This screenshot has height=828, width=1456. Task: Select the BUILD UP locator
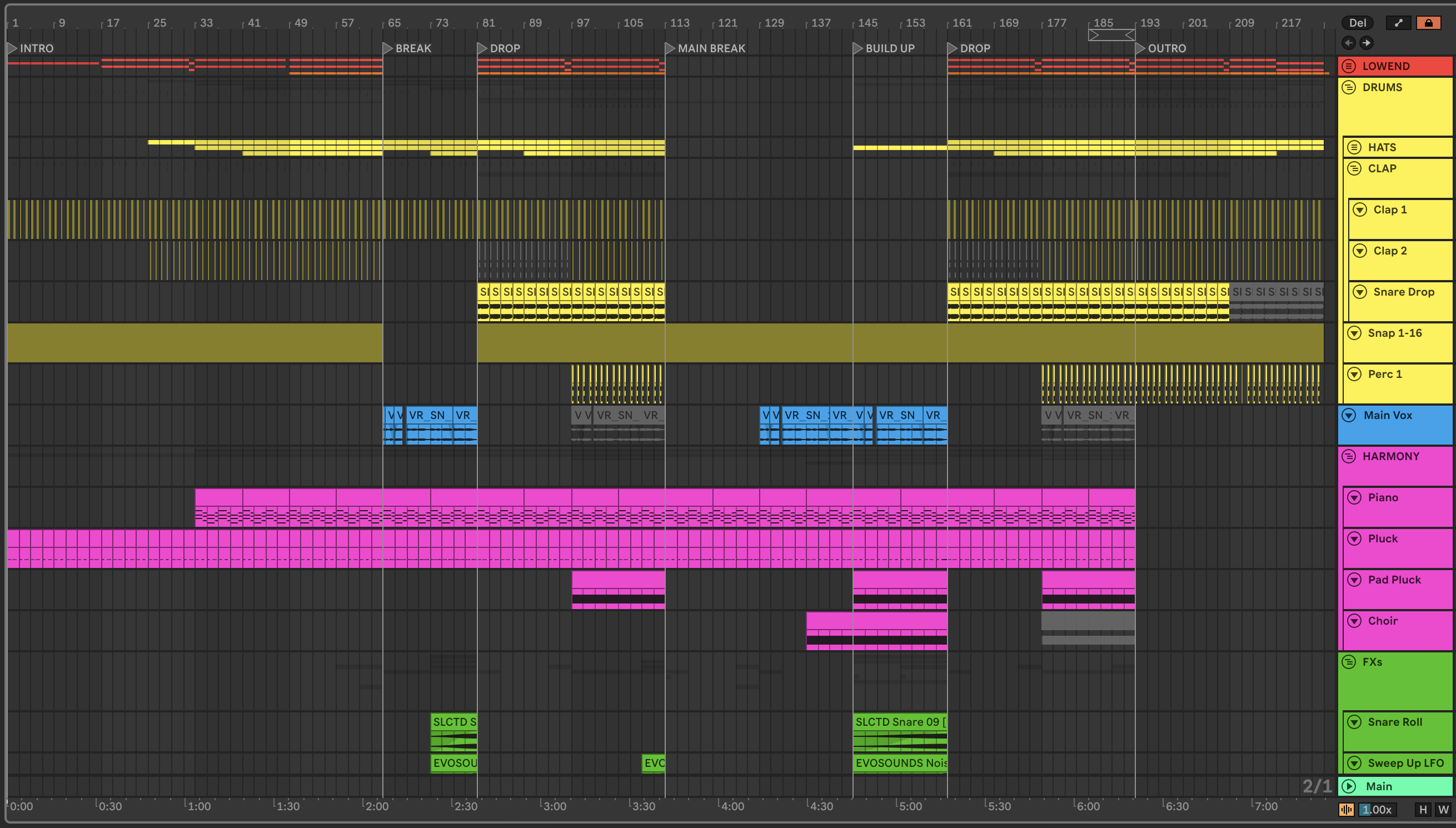(884, 48)
